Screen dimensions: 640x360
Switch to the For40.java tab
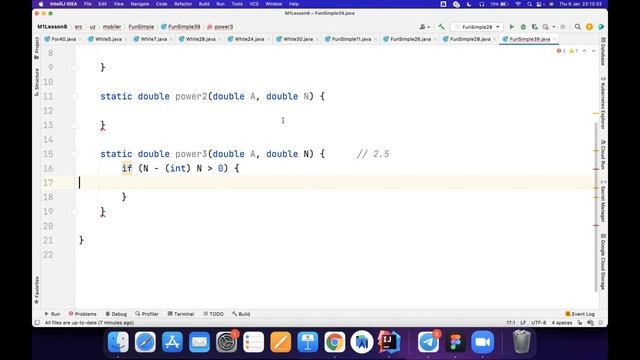click(x=64, y=39)
